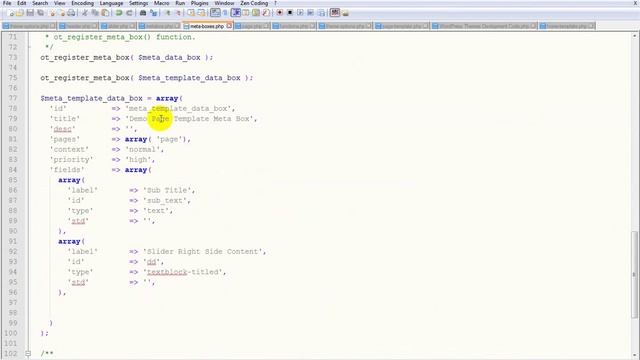
Task: Click the 'dd' id value on line 93
Action: pos(151,262)
